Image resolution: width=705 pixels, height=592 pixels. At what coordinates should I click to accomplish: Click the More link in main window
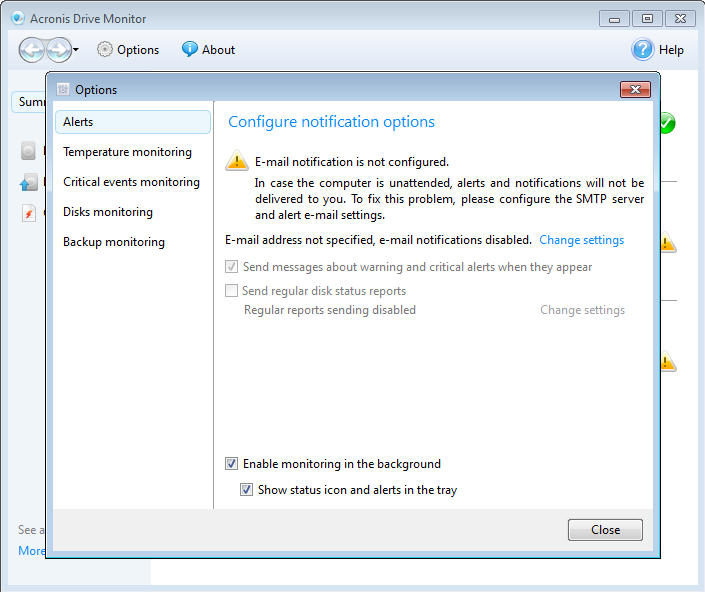click(31, 551)
